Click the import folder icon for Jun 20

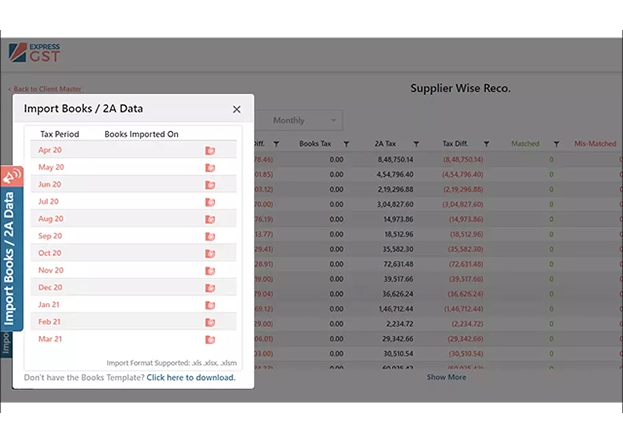210,185
